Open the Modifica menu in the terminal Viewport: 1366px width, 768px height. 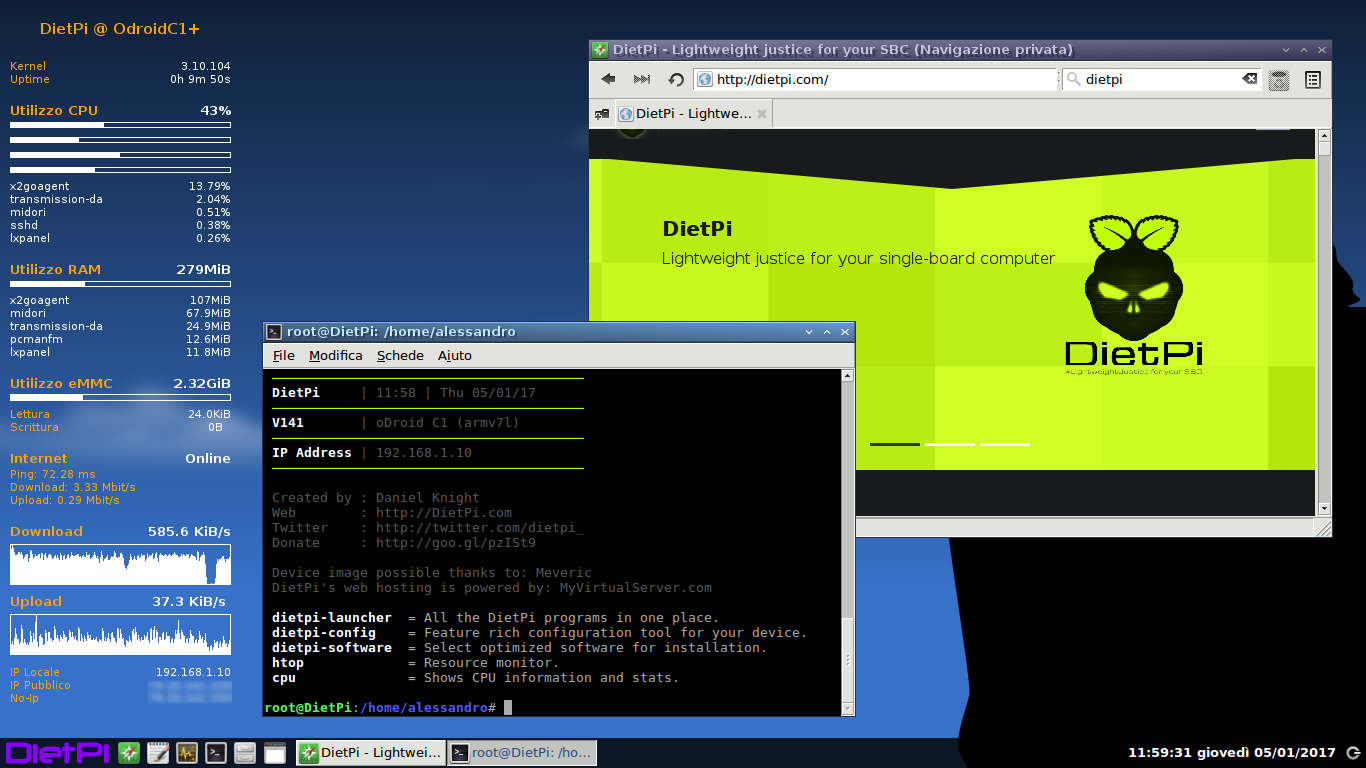[x=336, y=356]
